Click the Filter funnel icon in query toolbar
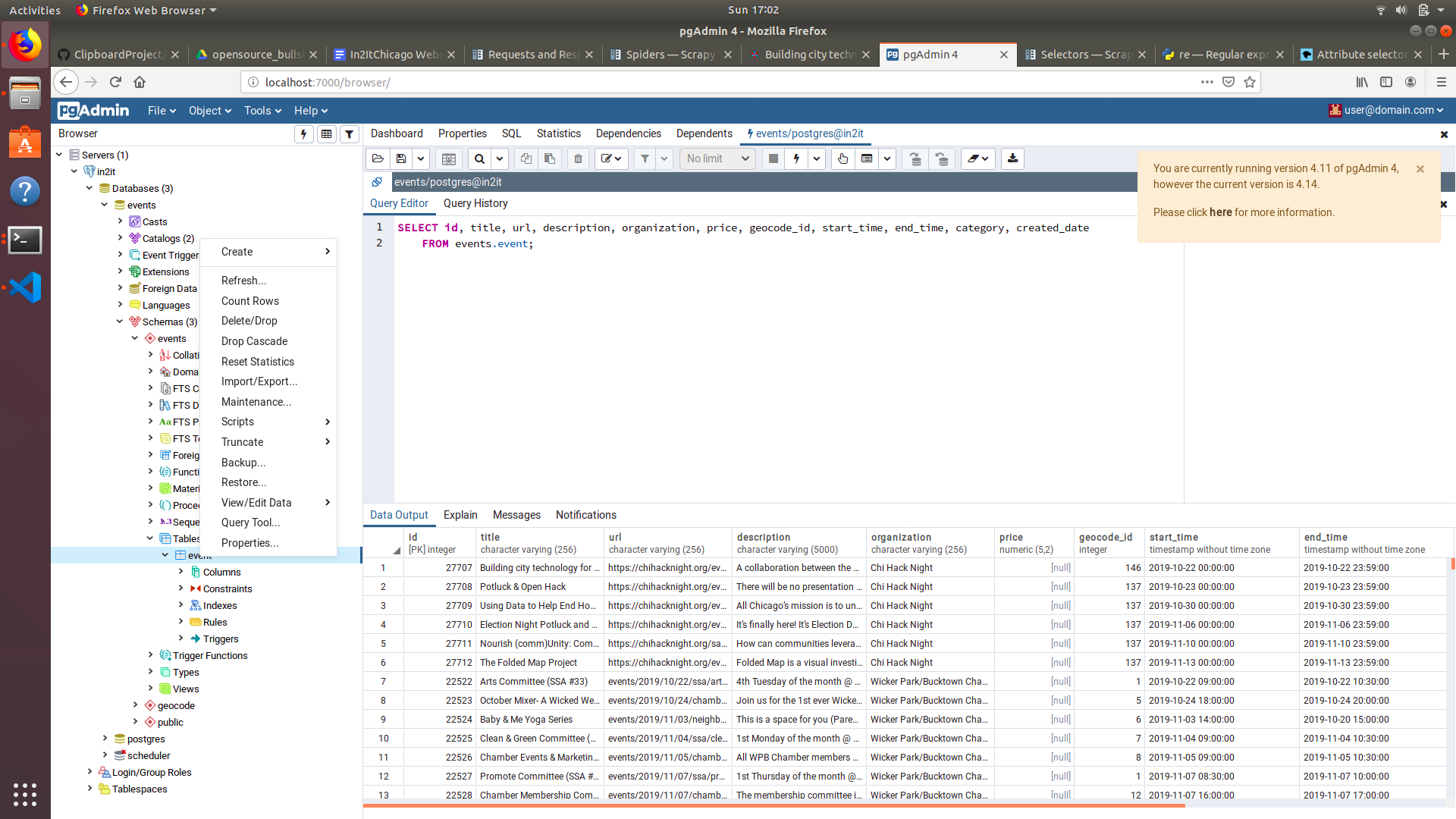1456x819 pixels. coord(645,158)
